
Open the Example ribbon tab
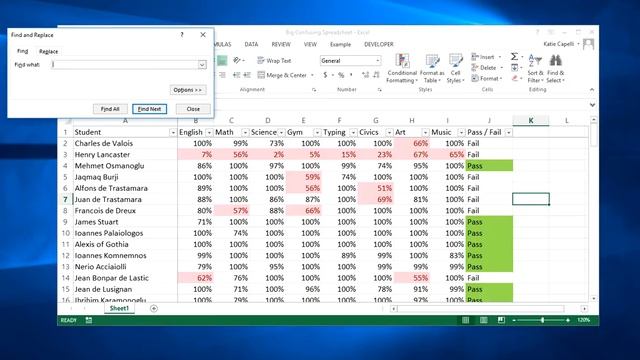pyautogui.click(x=340, y=44)
